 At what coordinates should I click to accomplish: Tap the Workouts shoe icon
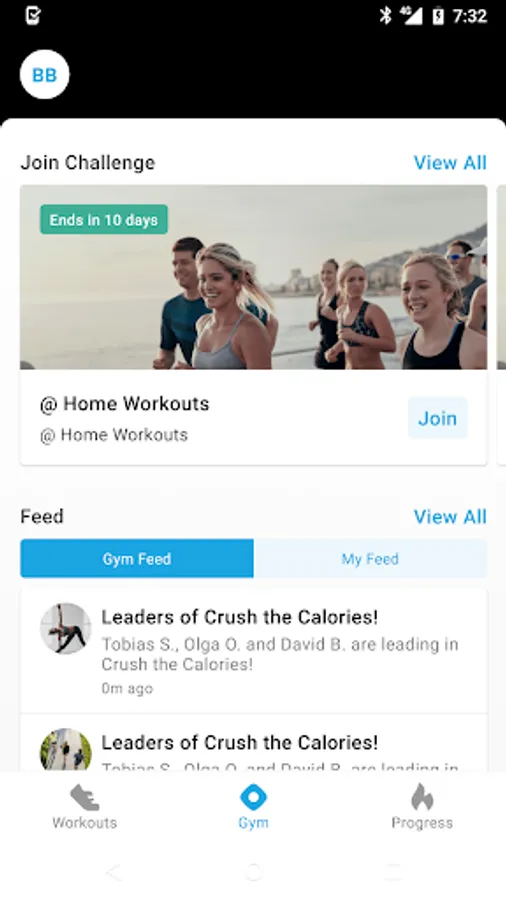(x=84, y=797)
